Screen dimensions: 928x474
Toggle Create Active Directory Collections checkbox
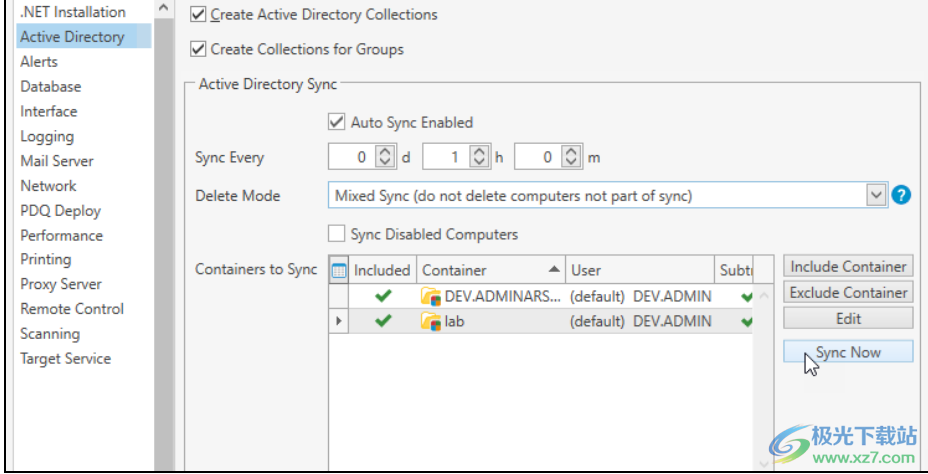point(198,14)
